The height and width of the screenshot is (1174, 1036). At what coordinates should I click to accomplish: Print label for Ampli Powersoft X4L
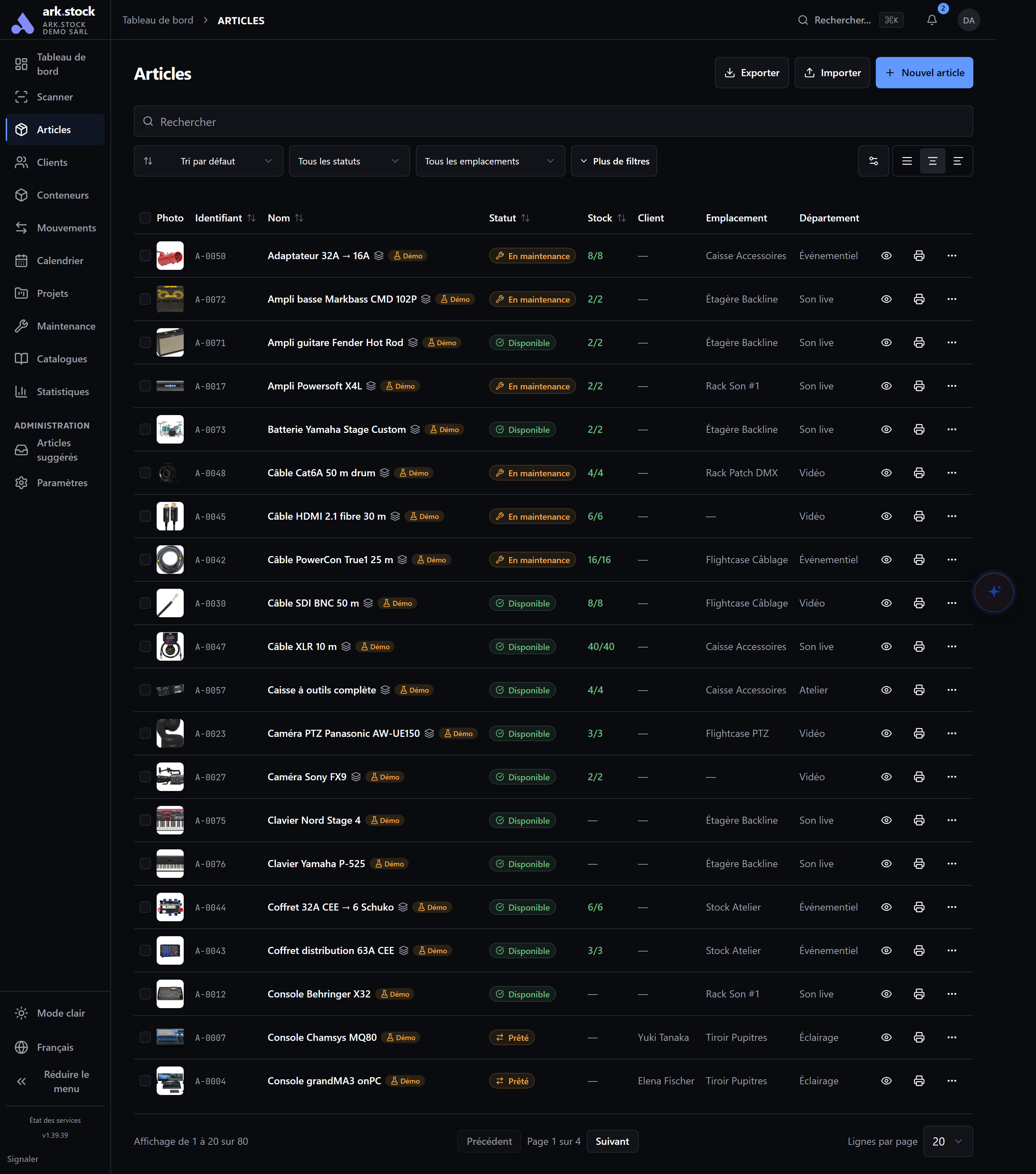tap(919, 386)
